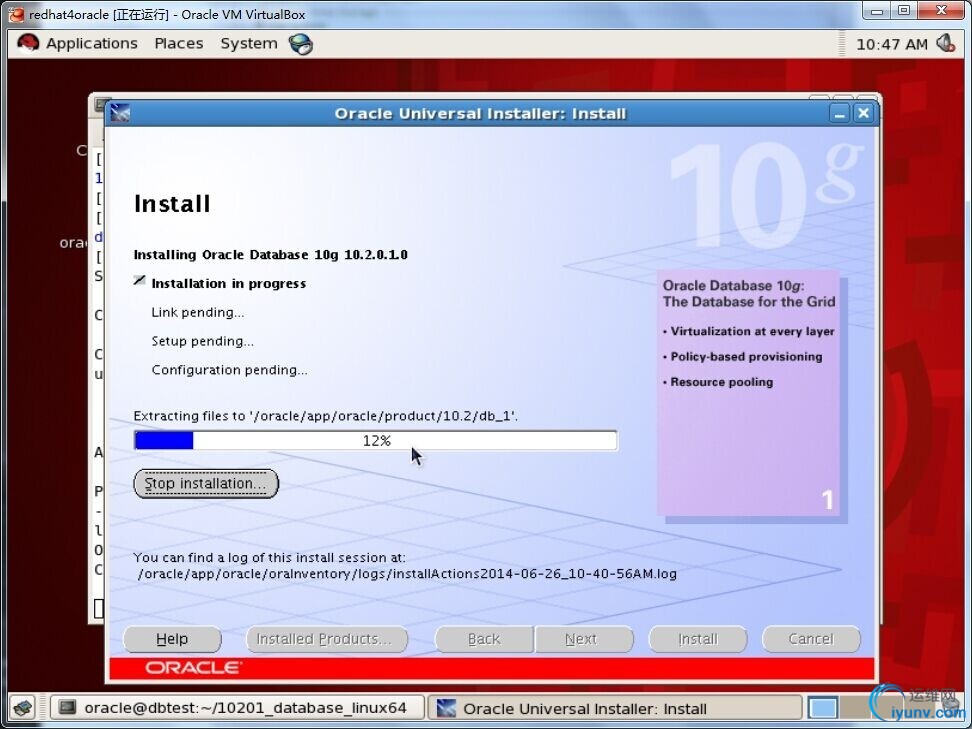Select the first workspace in the workspace switcher
This screenshot has height=729, width=972.
tap(823, 708)
